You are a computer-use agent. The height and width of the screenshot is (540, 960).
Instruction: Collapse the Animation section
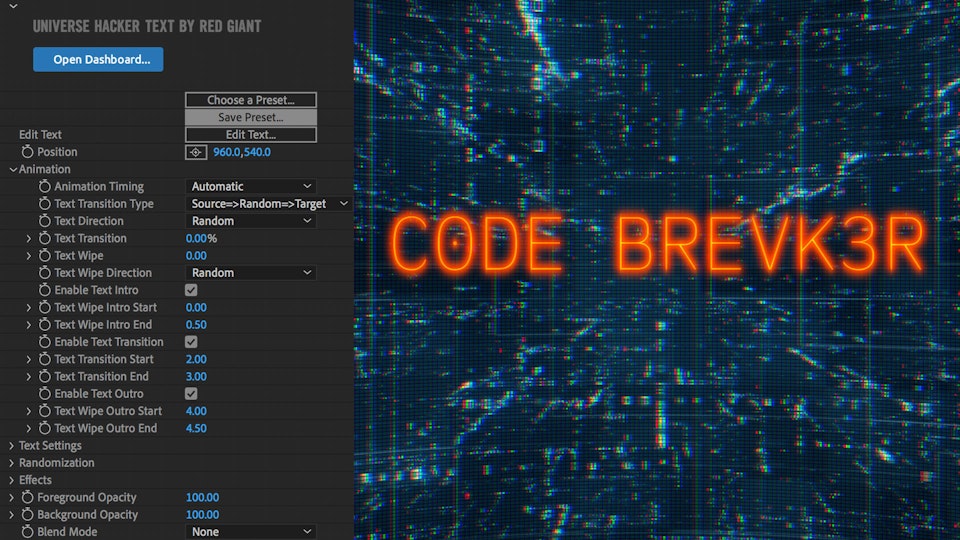click(x=11, y=170)
